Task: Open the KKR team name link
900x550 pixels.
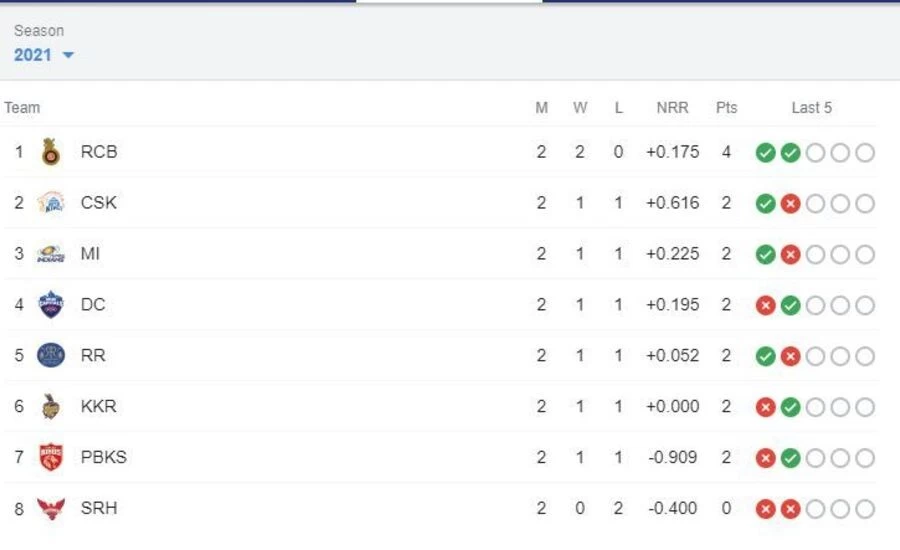Action: pos(98,407)
